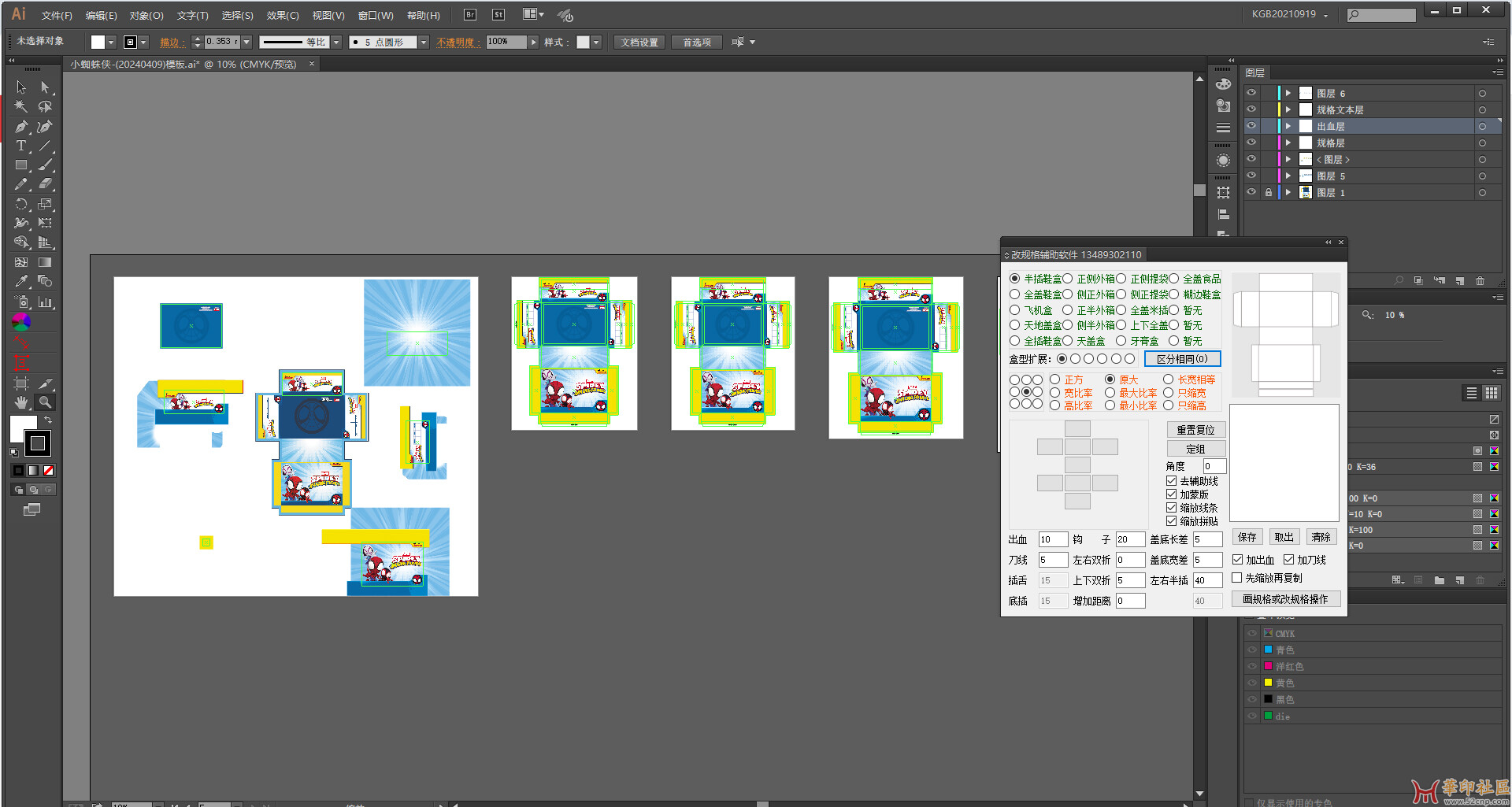
Task: Click the 文档设置 button
Action: coord(639,43)
